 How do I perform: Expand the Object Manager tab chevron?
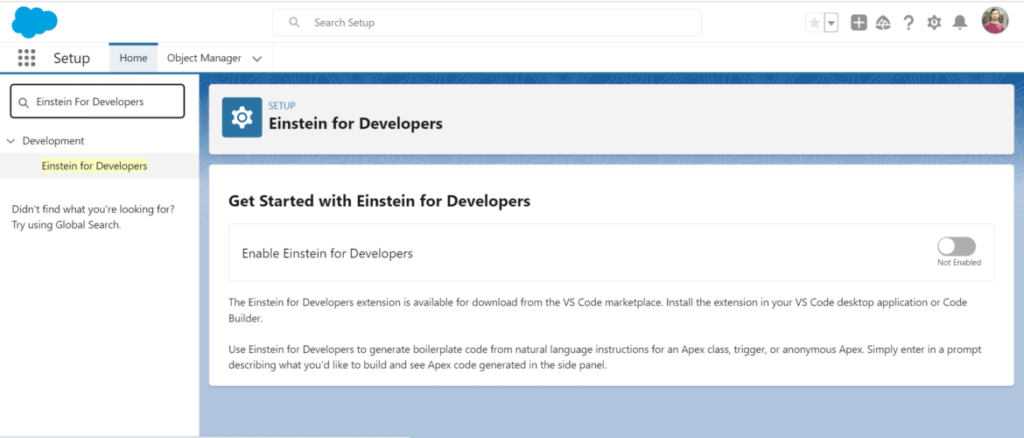pos(257,59)
